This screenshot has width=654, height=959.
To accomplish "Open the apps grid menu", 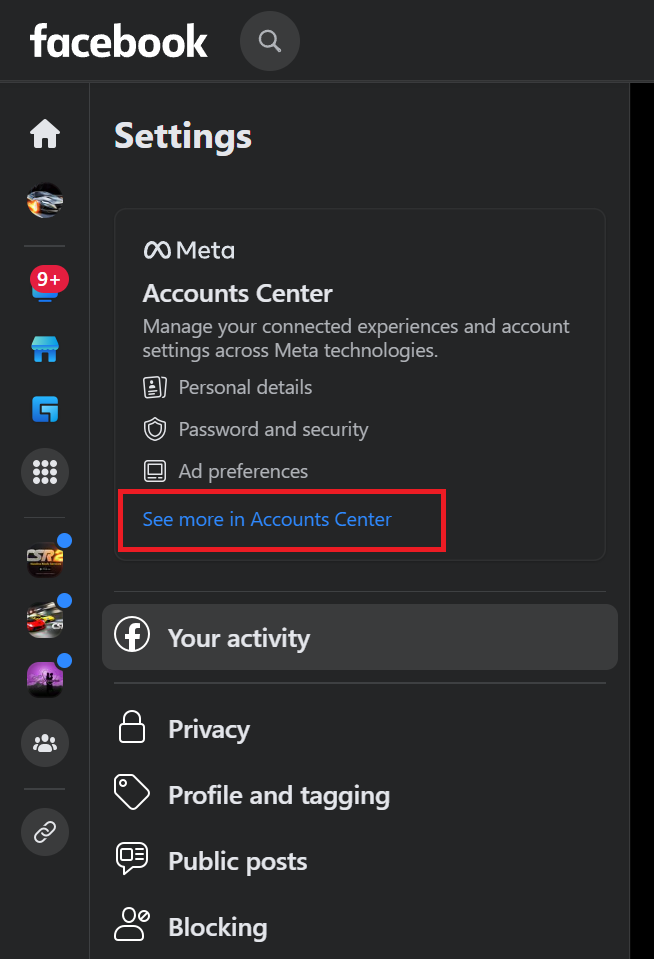I will click(45, 472).
